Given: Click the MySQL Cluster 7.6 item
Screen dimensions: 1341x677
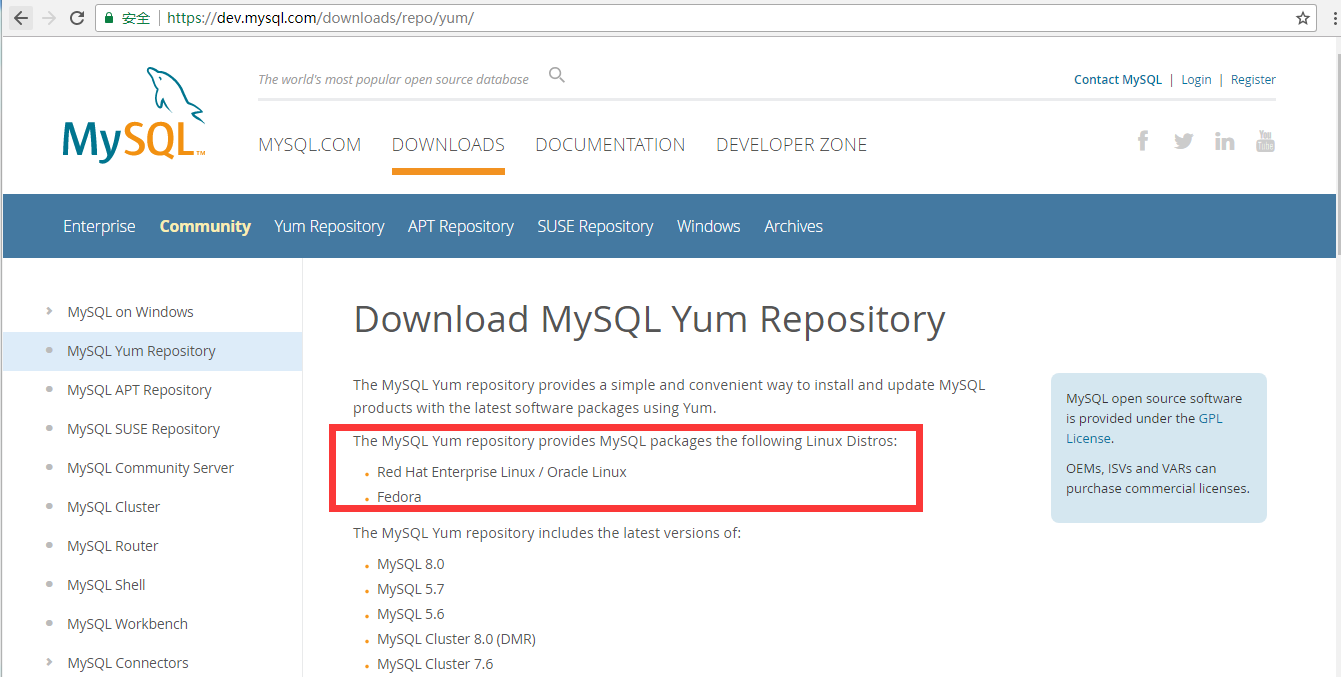Looking at the screenshot, I should (x=435, y=664).
